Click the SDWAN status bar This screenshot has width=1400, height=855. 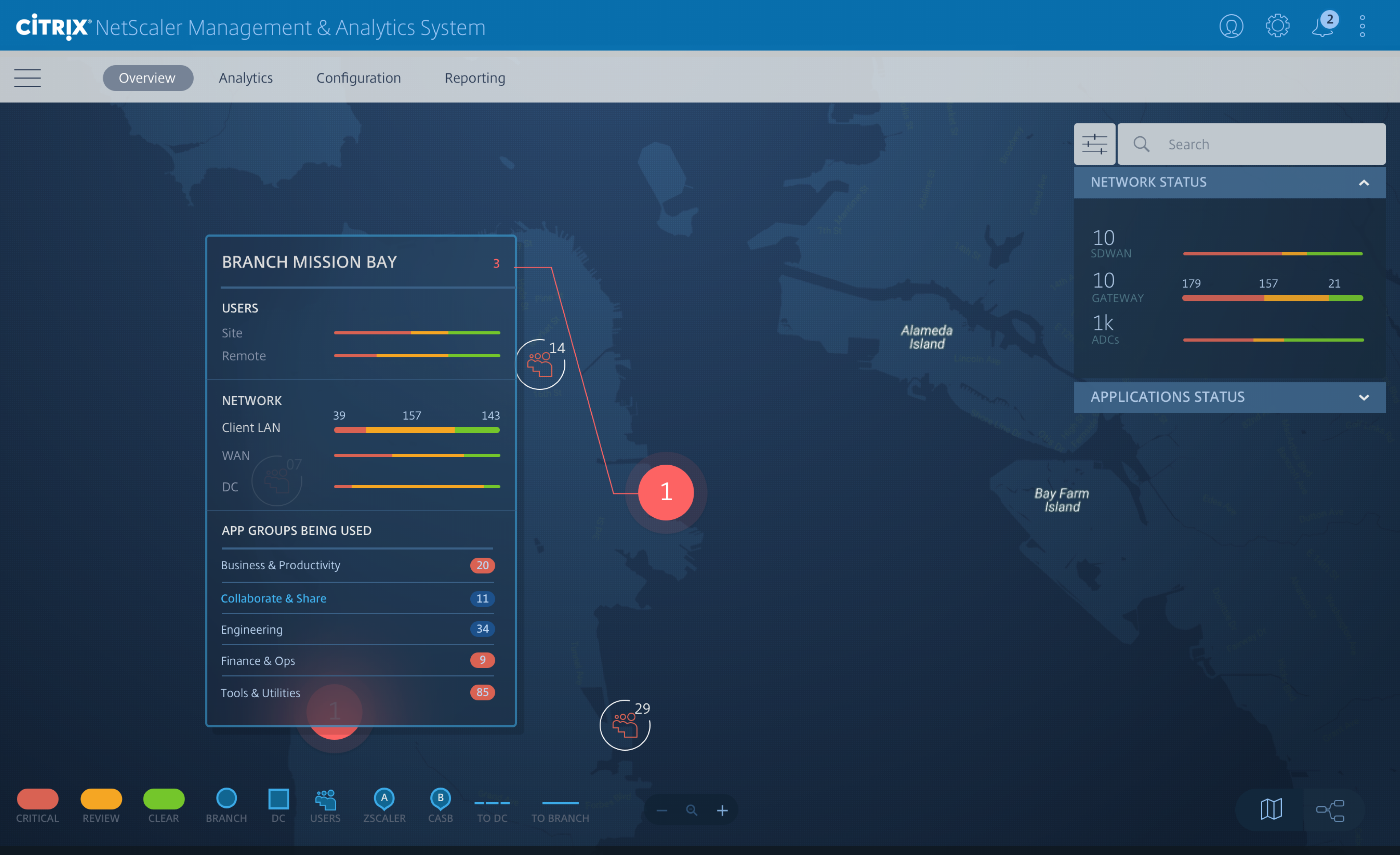(1273, 253)
